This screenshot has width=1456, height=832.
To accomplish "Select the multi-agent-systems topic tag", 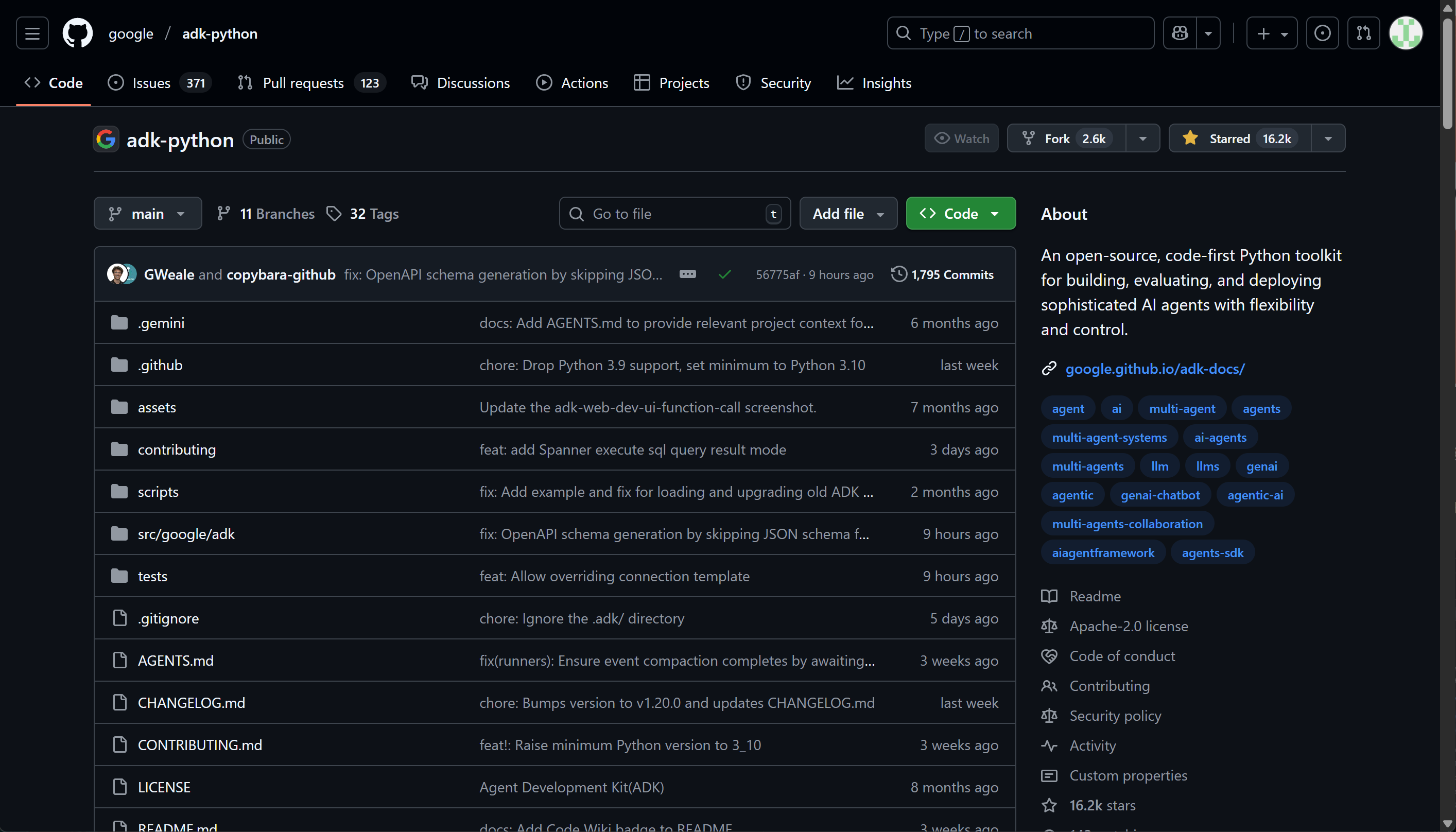I will click(1109, 437).
